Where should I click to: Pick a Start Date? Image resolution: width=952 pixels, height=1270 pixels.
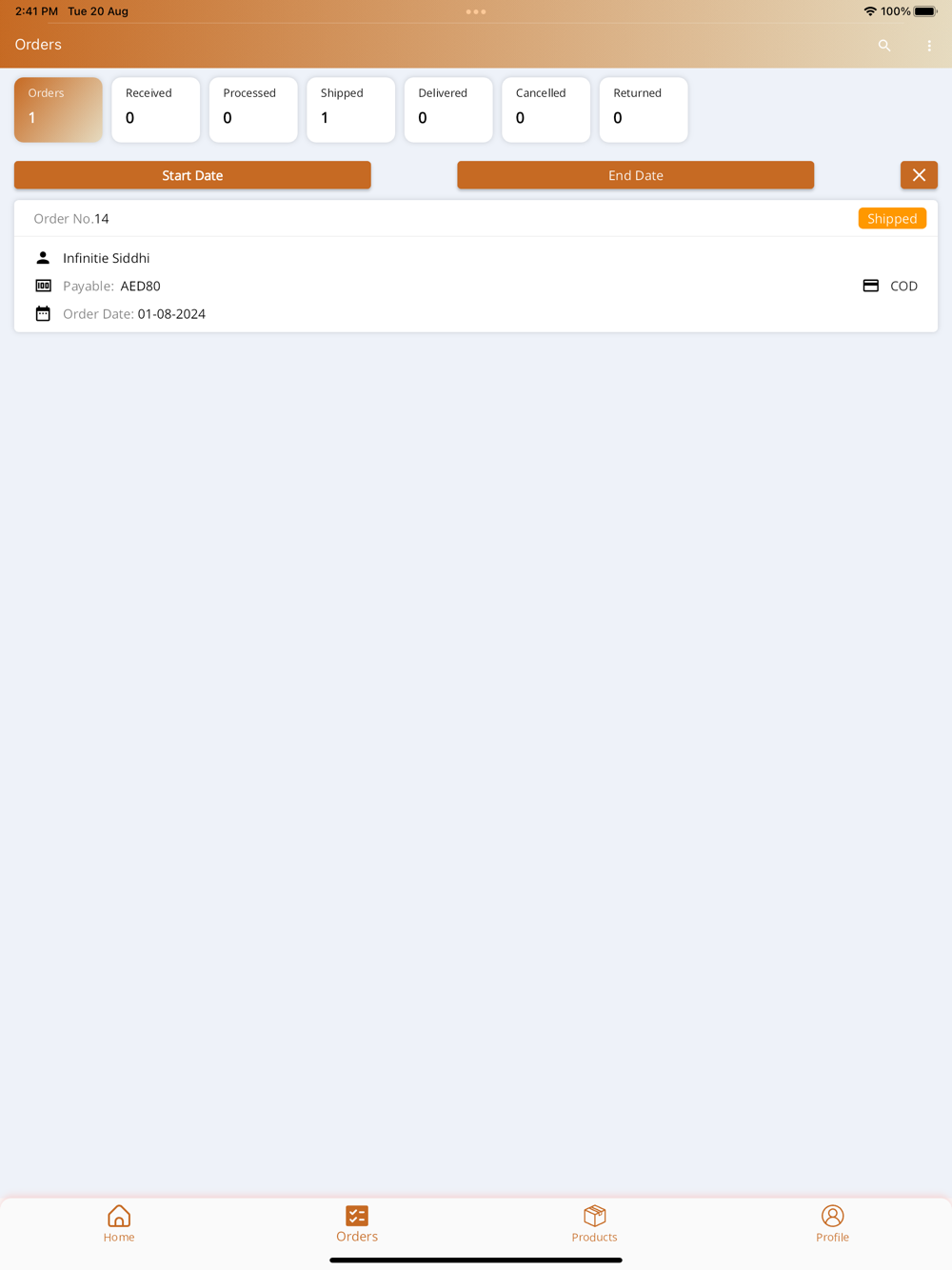[x=192, y=175]
